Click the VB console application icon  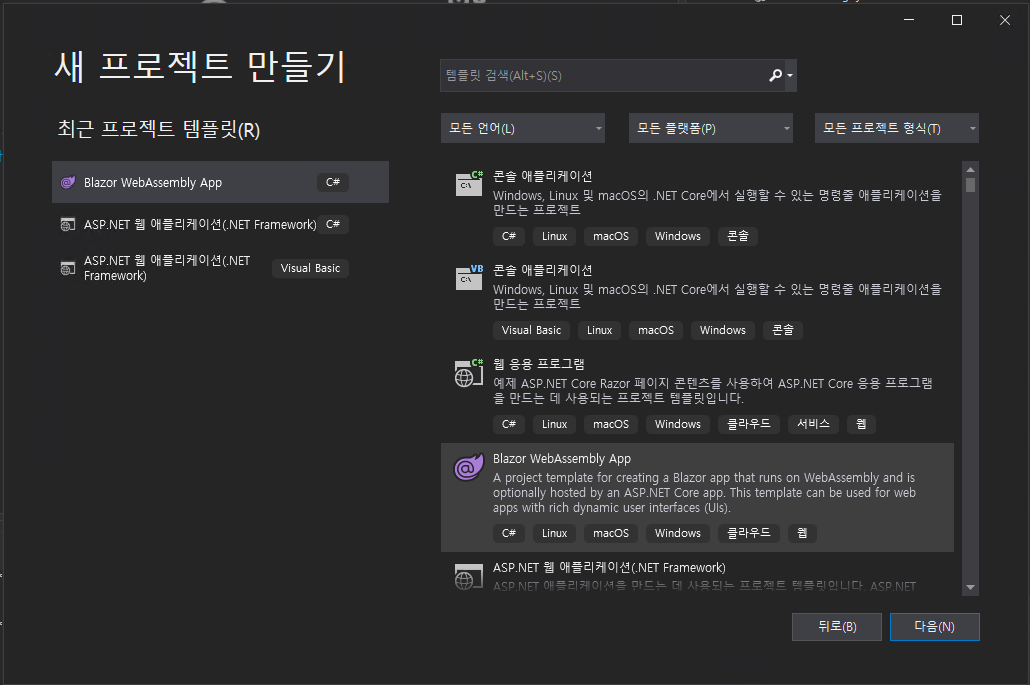pyautogui.click(x=469, y=278)
